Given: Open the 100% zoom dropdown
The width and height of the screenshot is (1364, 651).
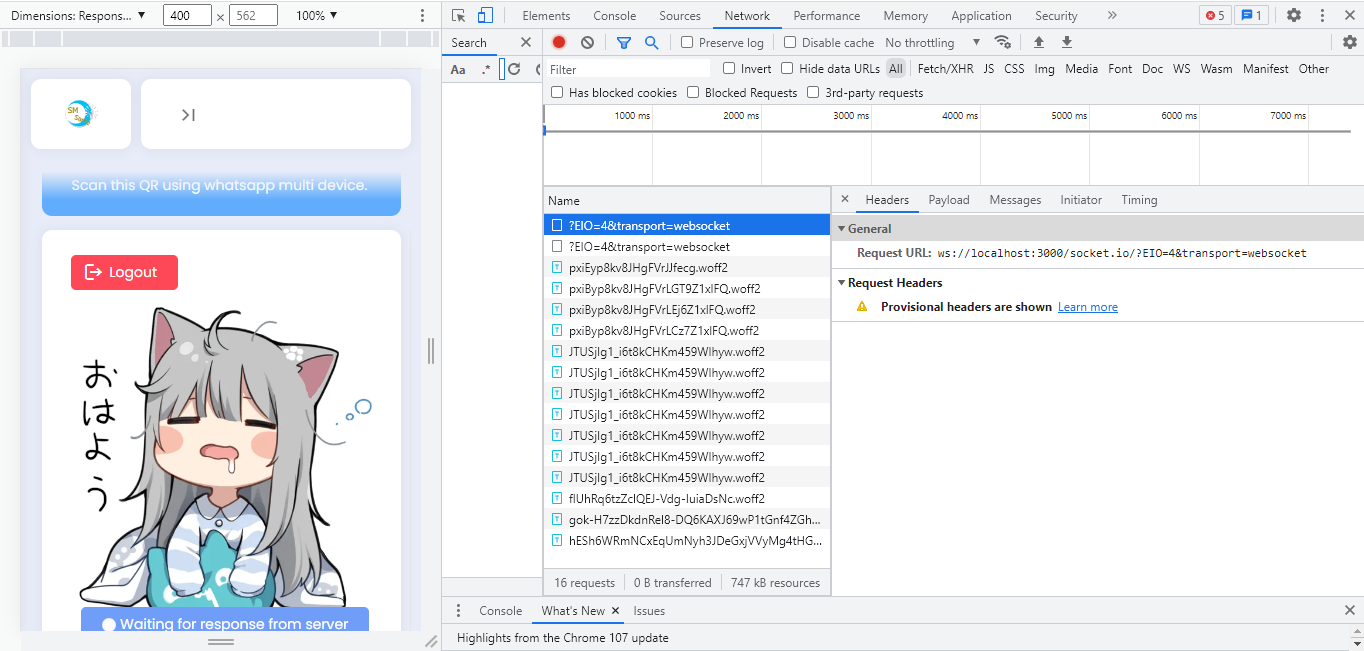Looking at the screenshot, I should tap(317, 16).
